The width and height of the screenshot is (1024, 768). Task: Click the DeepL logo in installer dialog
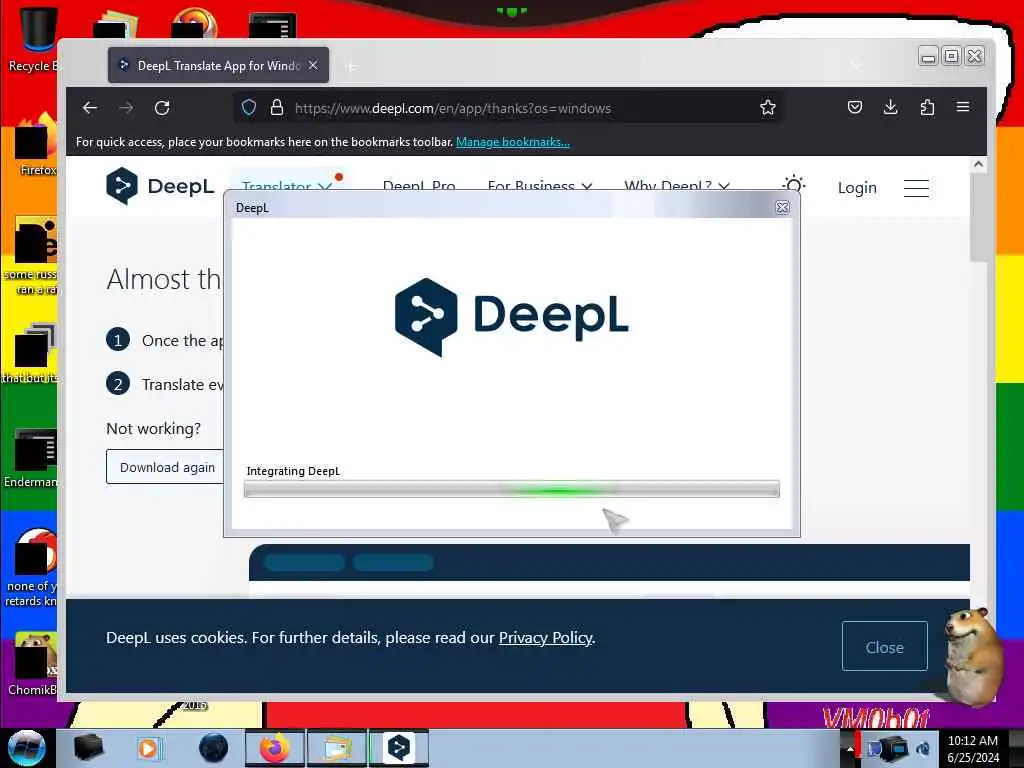tap(511, 317)
